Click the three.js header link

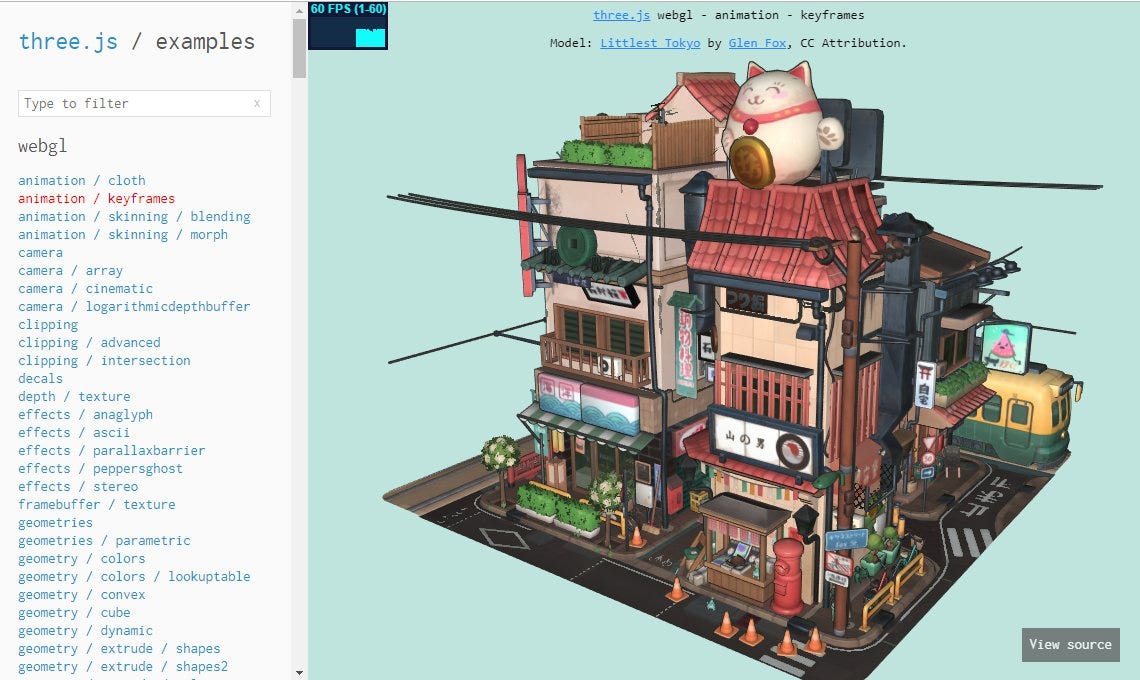pyautogui.click(x=68, y=41)
